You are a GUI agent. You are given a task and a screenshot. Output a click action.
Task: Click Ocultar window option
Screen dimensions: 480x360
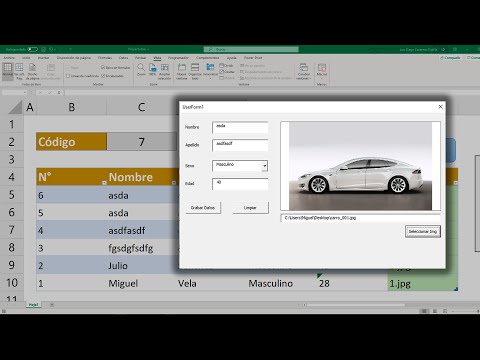(x=227, y=72)
